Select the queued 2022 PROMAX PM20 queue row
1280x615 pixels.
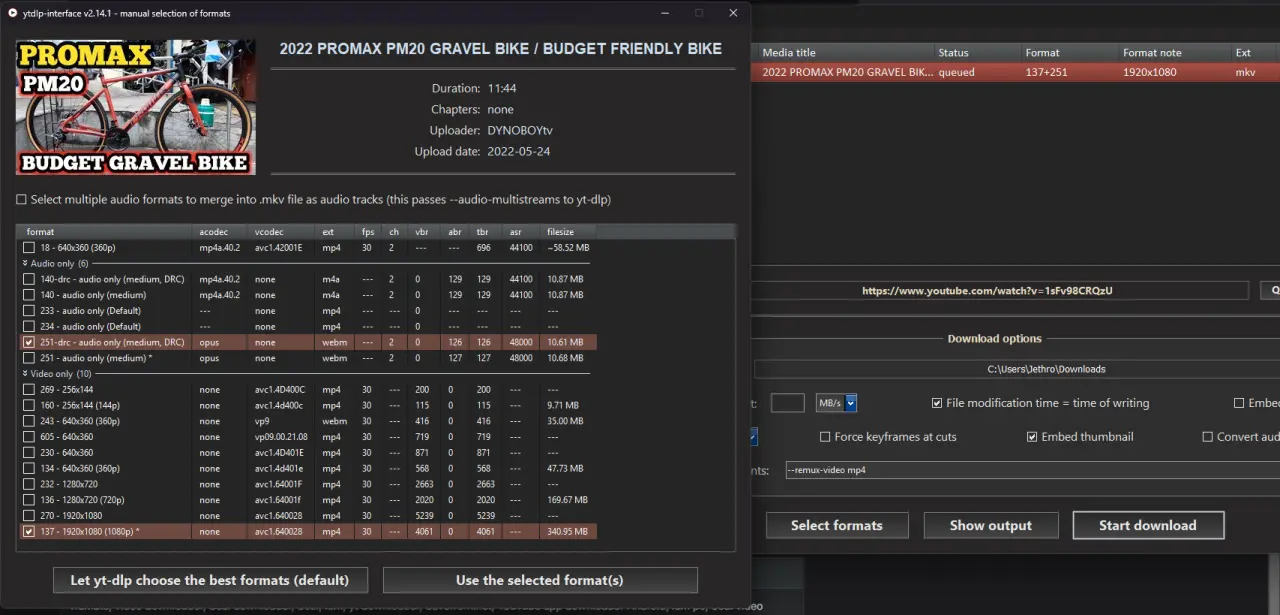point(1017,72)
